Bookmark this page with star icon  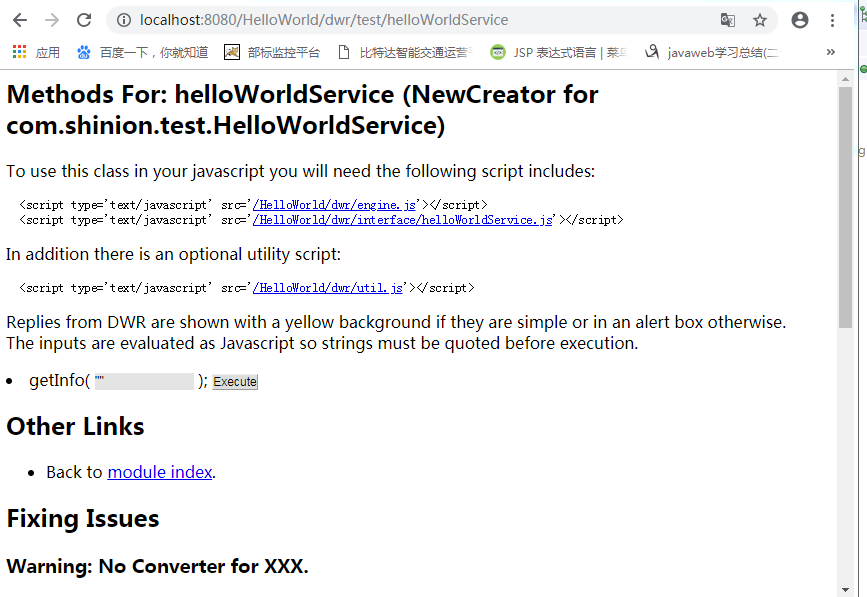pos(760,20)
